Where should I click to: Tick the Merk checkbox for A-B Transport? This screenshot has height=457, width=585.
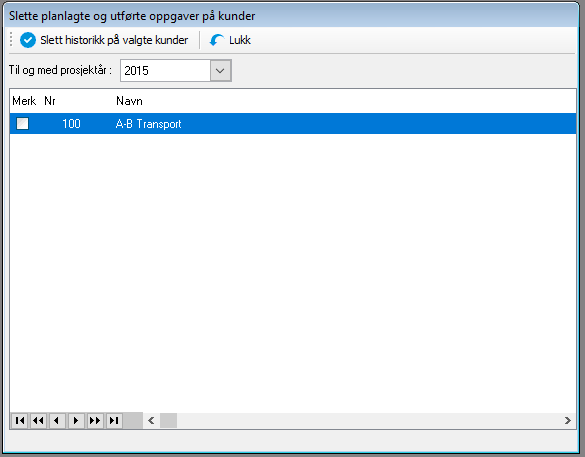click(22, 123)
